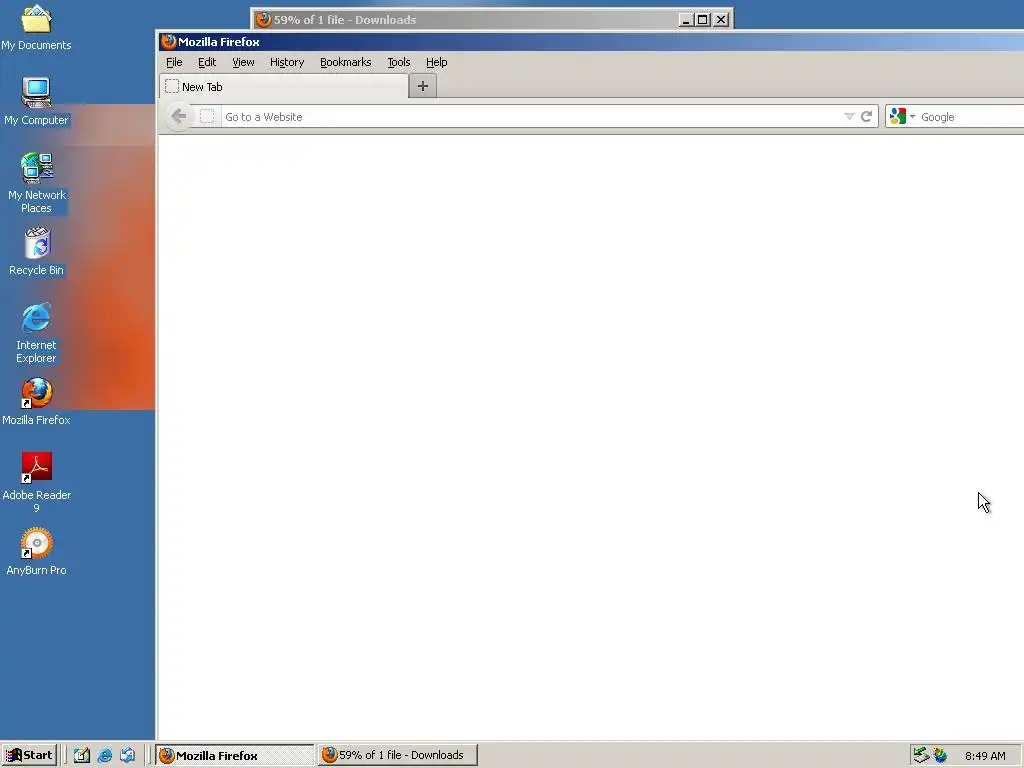Click the Google search input field
This screenshot has height=768, width=1024.
pos(971,117)
